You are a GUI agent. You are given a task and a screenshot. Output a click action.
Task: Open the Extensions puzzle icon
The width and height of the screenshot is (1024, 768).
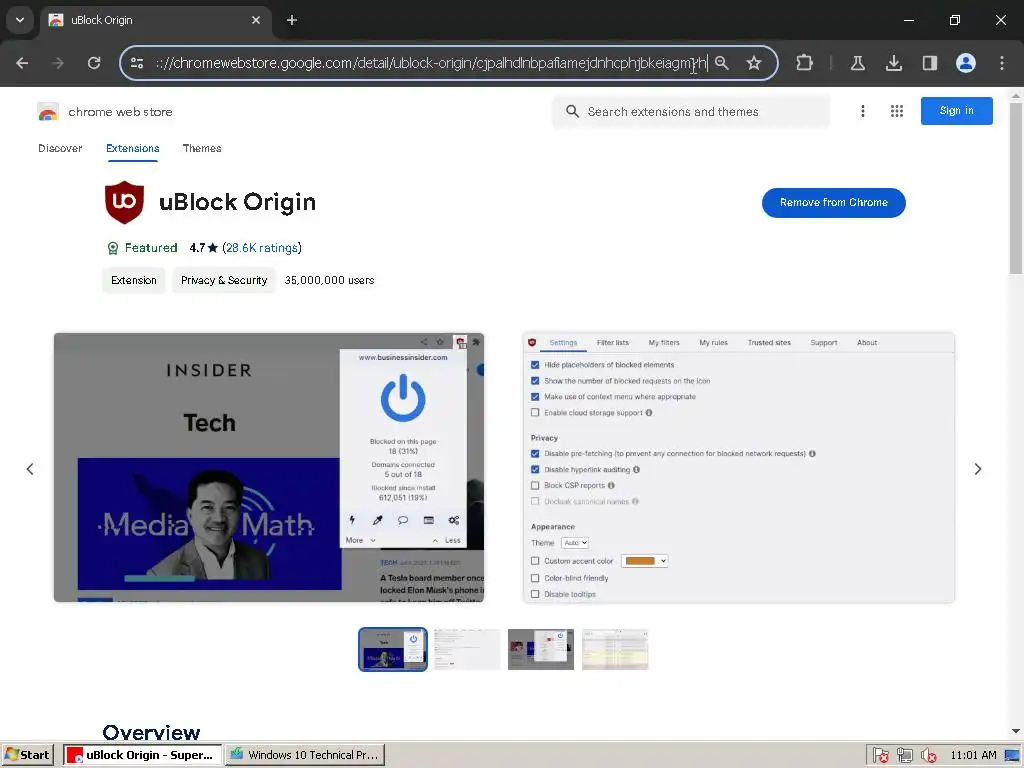click(805, 63)
